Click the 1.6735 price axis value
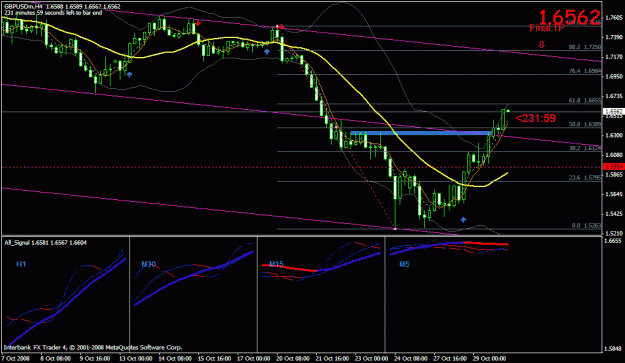Screen dimensions: 625x363 point(614,96)
